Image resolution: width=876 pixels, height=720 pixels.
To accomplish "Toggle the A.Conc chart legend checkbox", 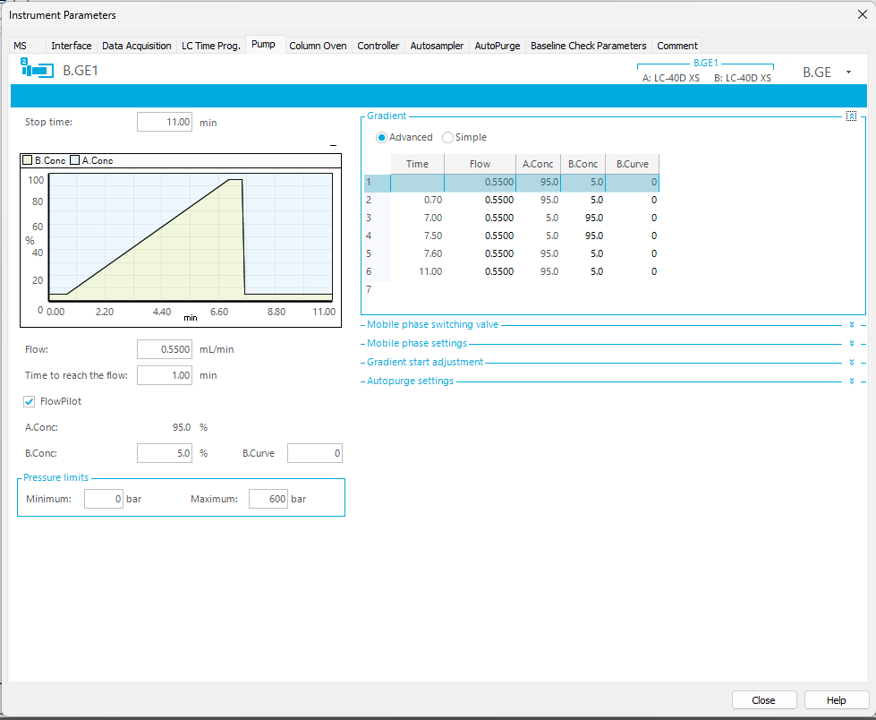I will 75,160.
